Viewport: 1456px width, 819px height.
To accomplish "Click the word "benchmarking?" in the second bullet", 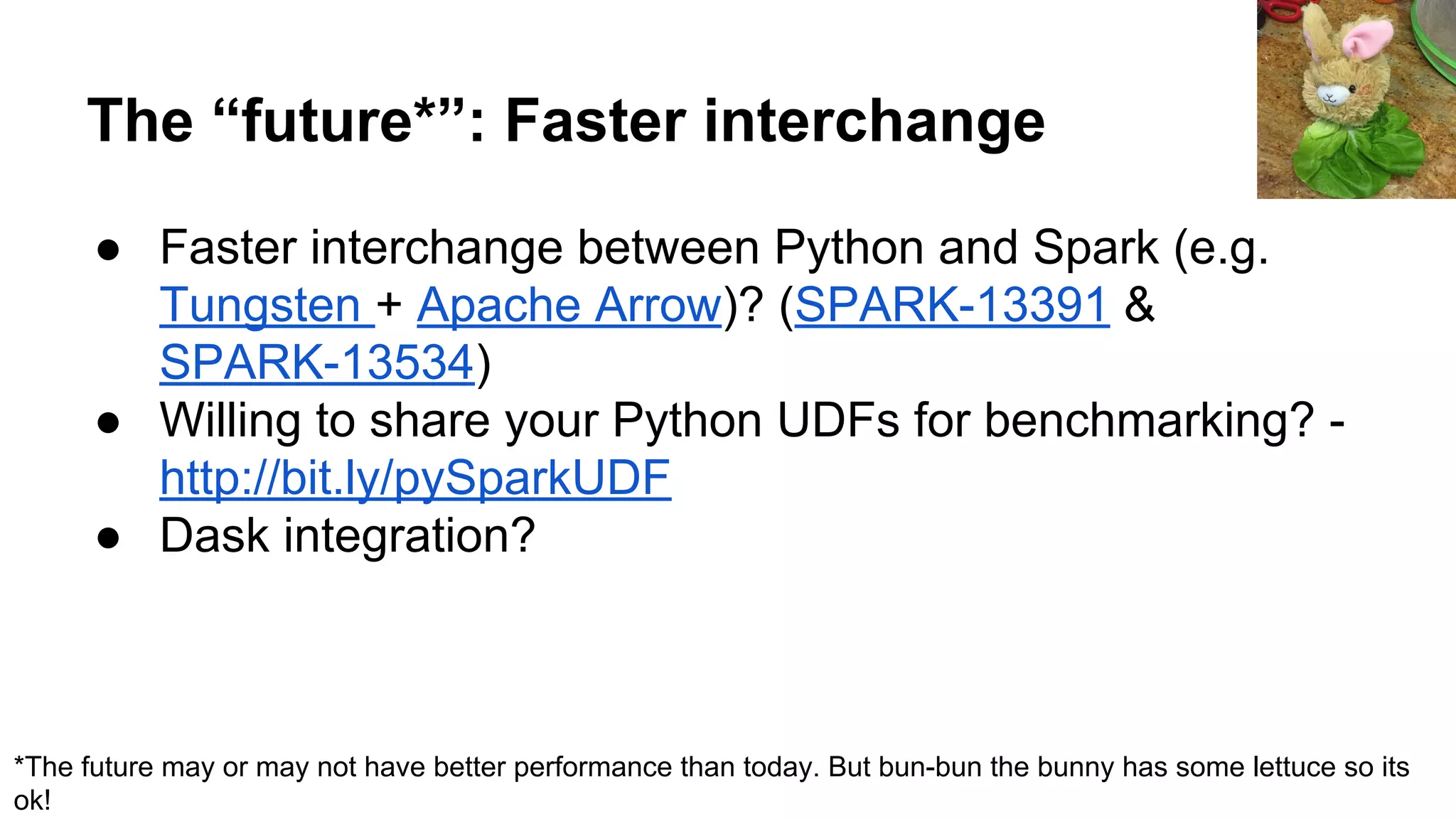I will tap(1149, 420).
